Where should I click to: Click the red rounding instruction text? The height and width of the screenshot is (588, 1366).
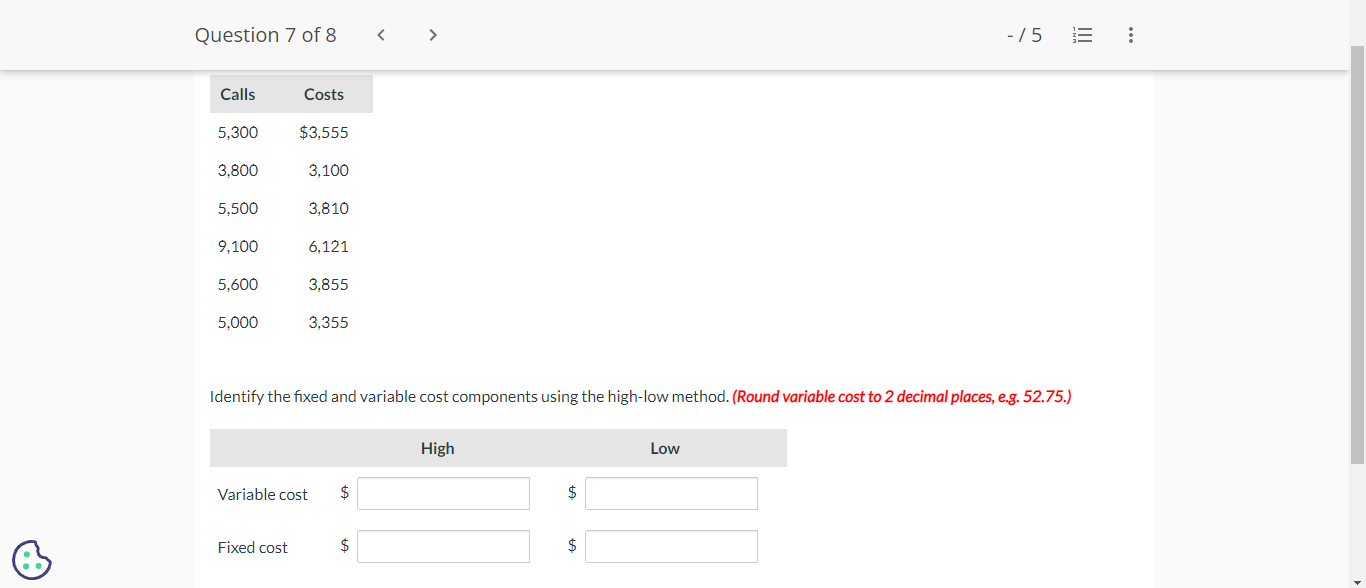[x=901, y=396]
